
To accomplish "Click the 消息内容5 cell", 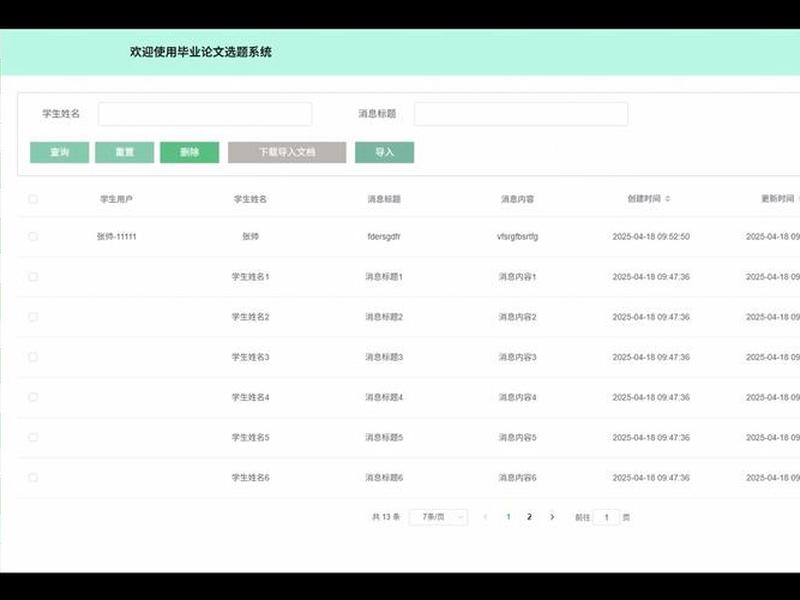I will pyautogui.click(x=517, y=437).
